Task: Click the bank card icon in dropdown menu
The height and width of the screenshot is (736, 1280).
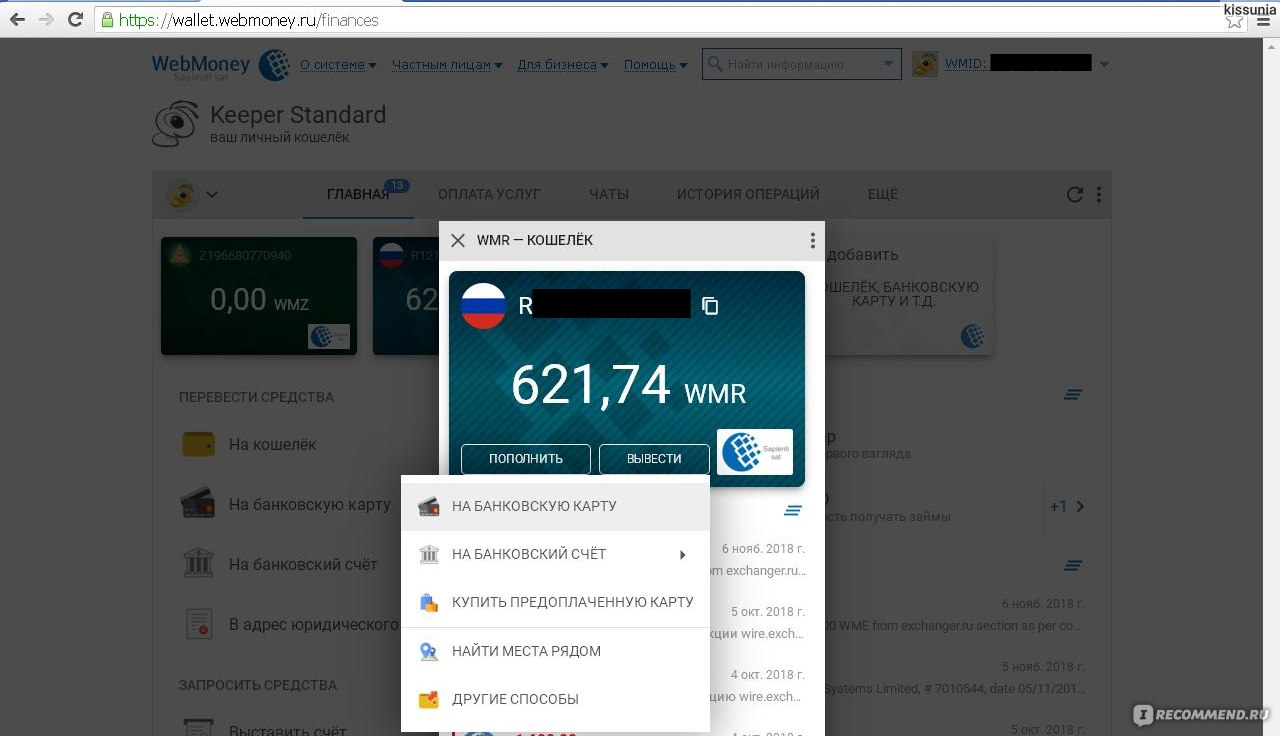Action: pyautogui.click(x=429, y=506)
